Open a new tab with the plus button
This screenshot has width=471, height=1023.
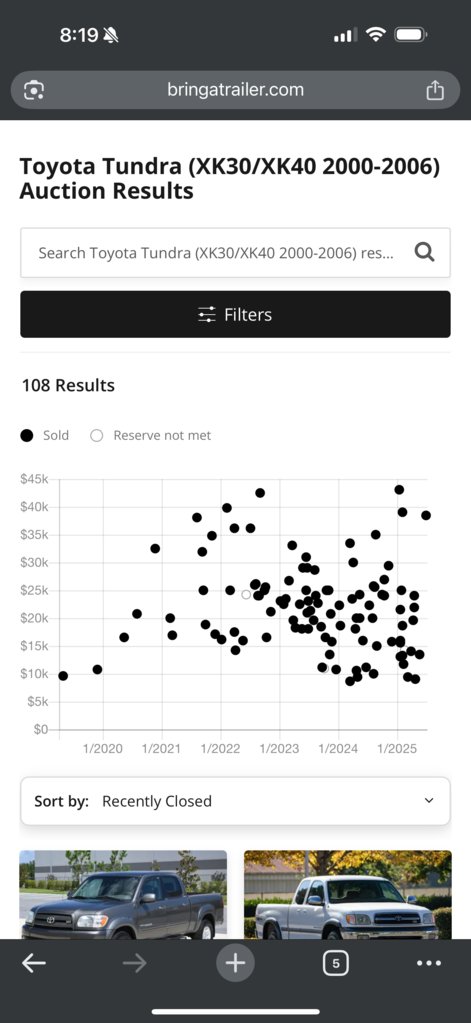click(235, 962)
